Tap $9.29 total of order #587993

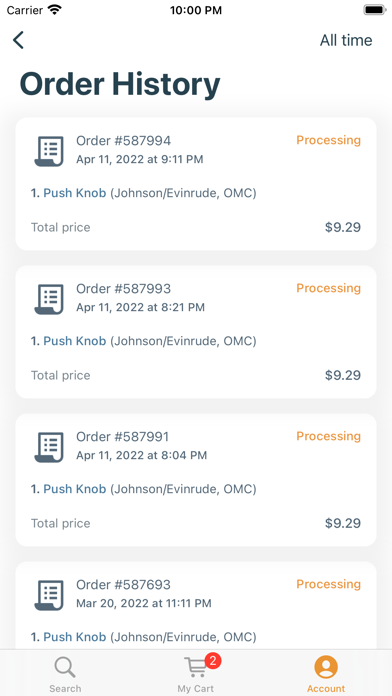point(343,376)
